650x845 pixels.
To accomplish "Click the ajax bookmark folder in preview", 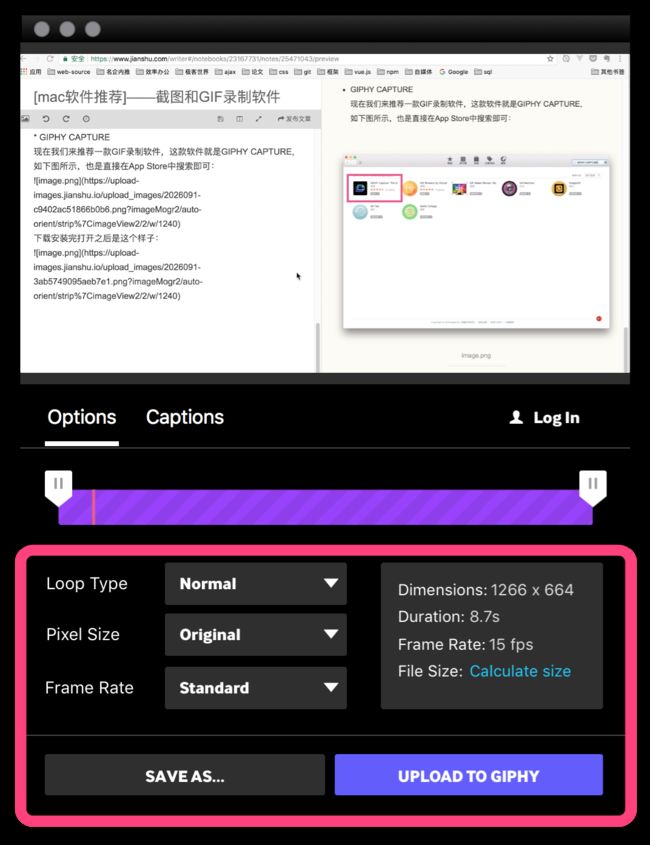I will pos(225,72).
